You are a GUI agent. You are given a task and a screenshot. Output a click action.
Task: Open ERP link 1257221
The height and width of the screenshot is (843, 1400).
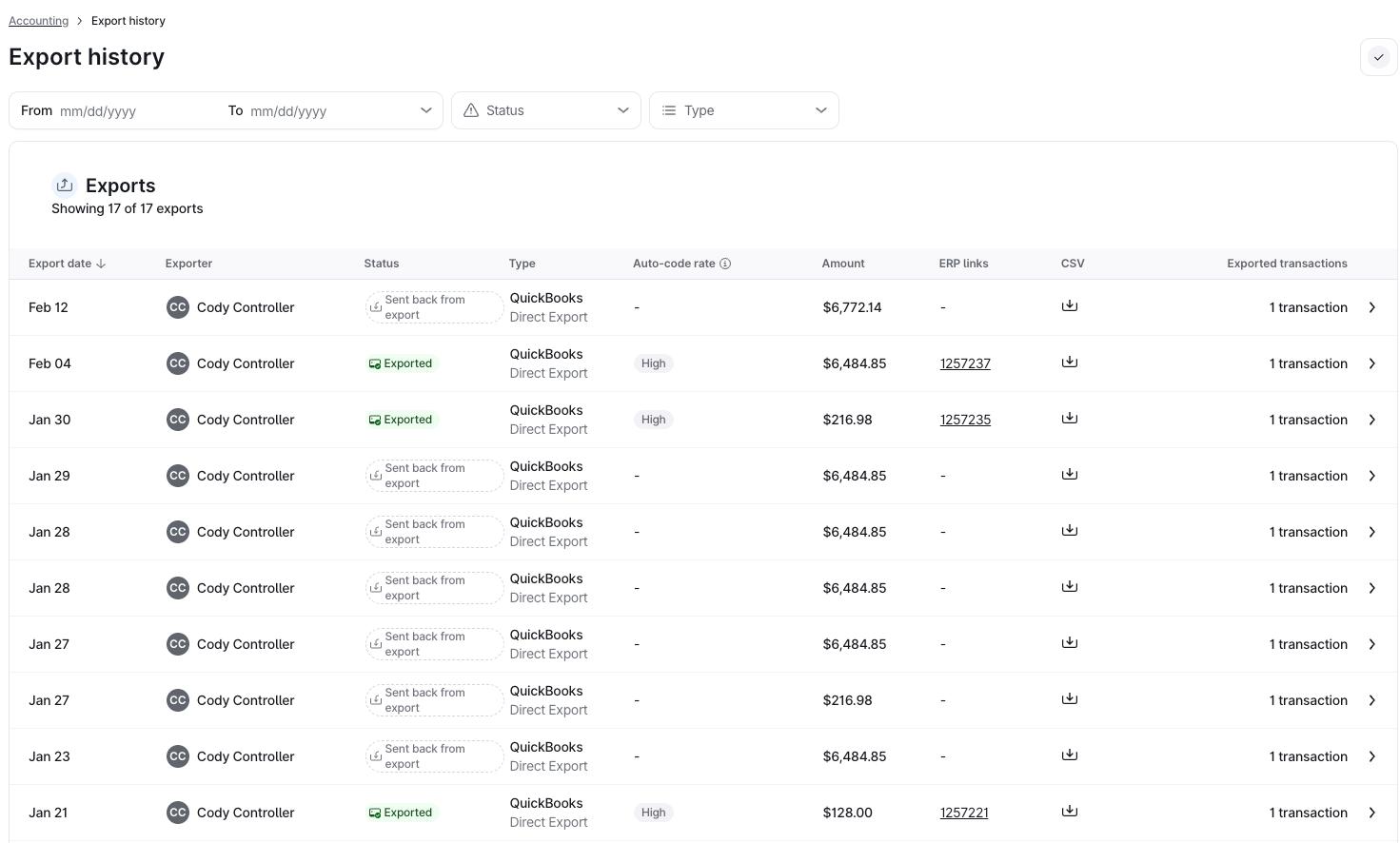(963, 813)
